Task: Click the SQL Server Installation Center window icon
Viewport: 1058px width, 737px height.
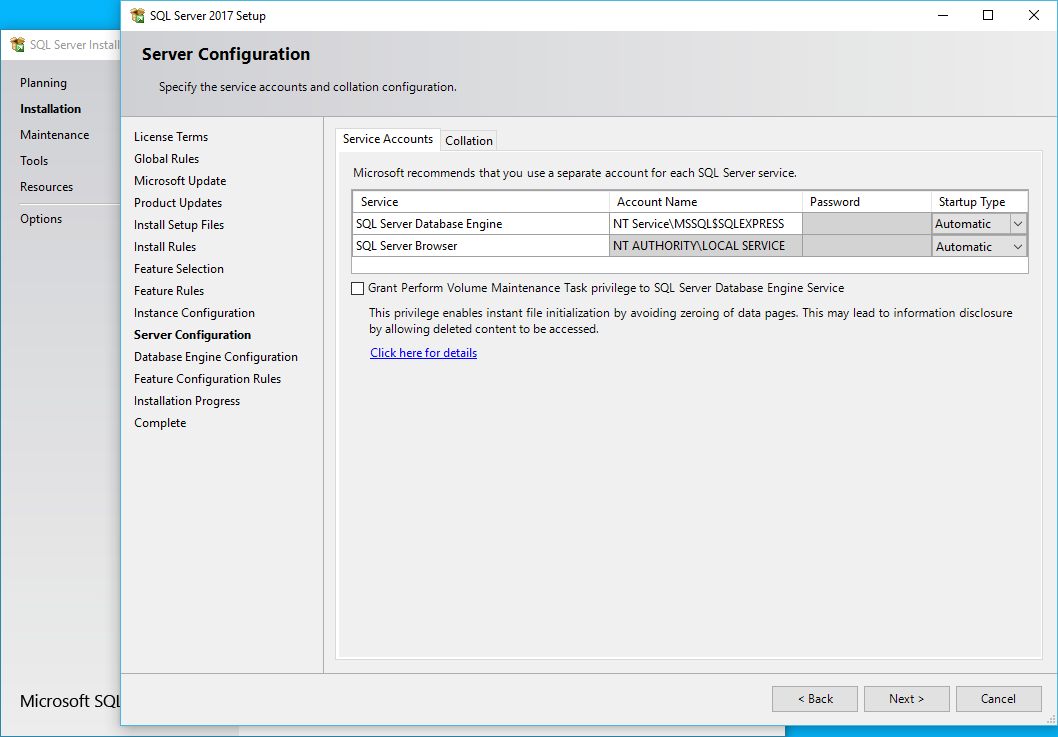Action: (x=18, y=45)
